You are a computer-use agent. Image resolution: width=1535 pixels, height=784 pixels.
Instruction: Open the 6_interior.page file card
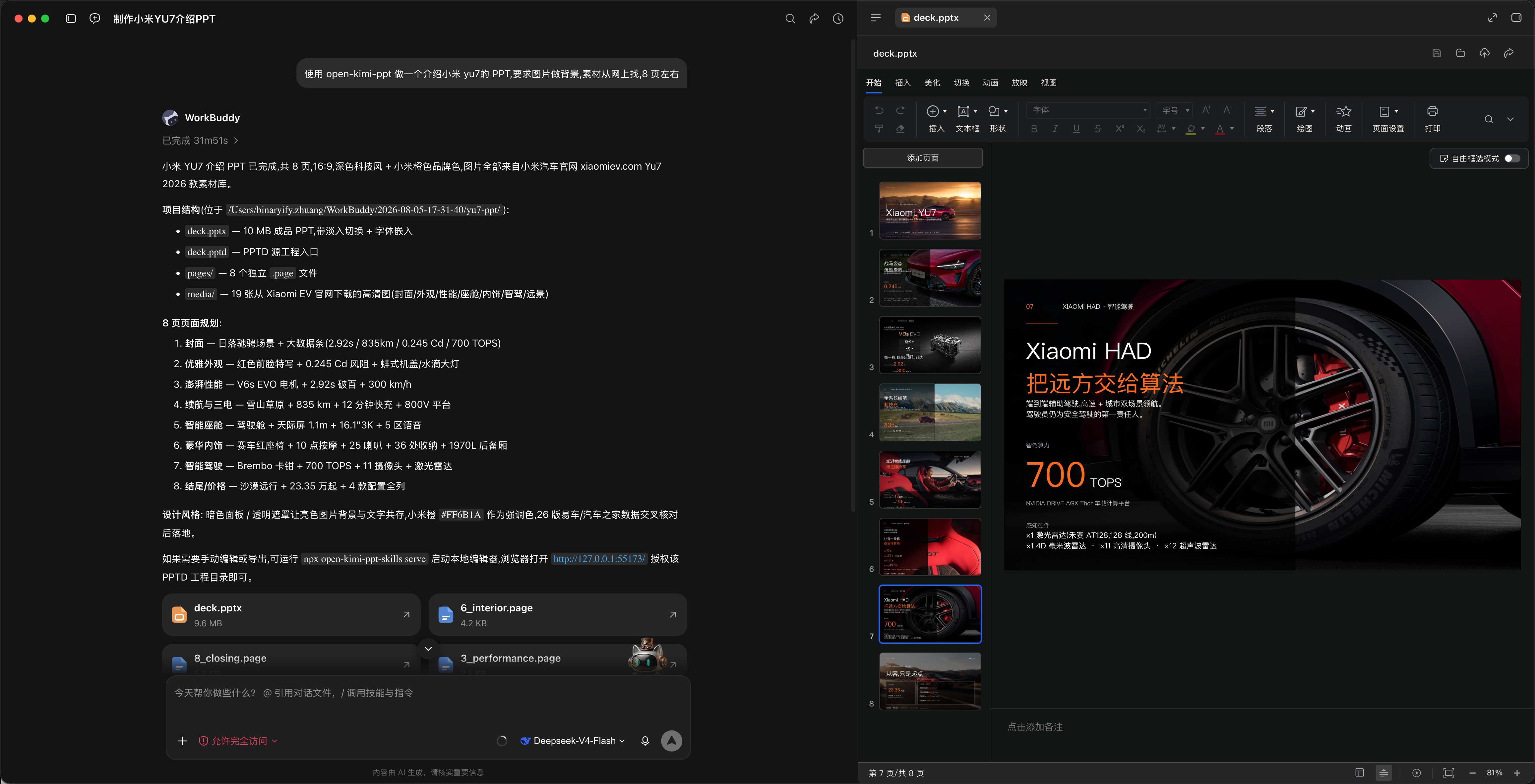point(557,615)
